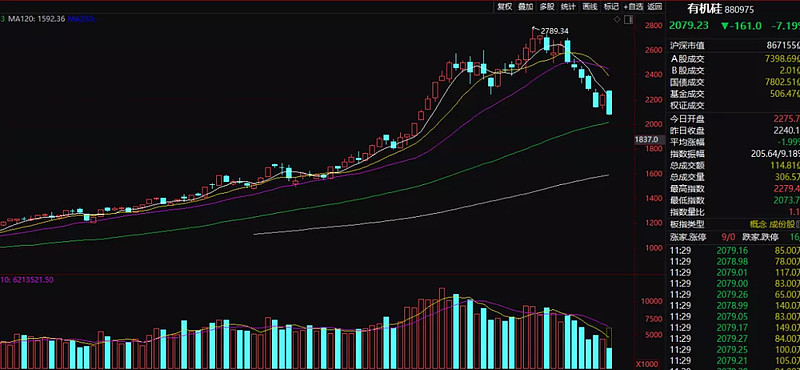Click the 复权 toolbar button
The image size is (800, 370).
click(x=505, y=7)
